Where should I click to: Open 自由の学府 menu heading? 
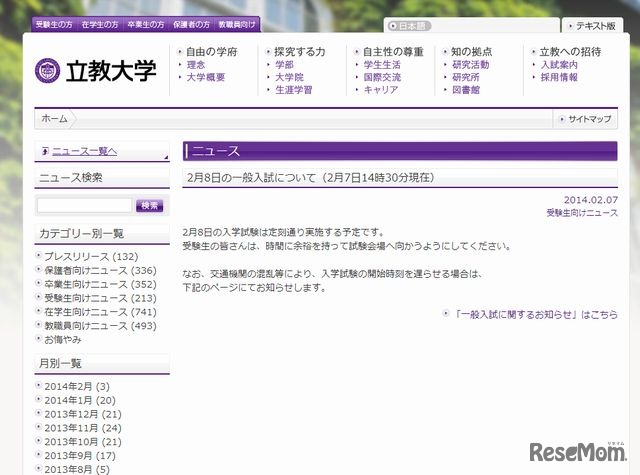click(x=211, y=52)
